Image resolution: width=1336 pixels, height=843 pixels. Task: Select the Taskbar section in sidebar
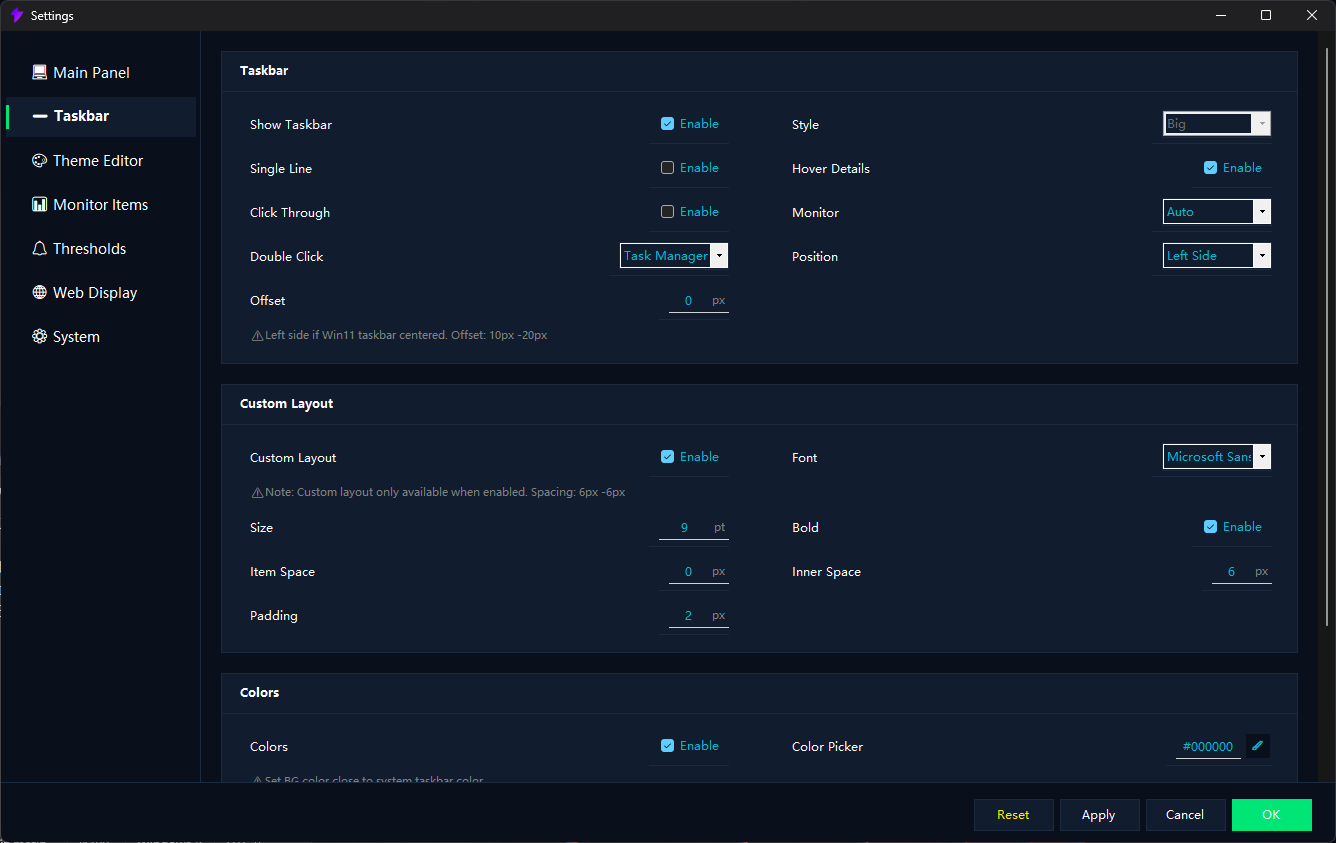coord(100,116)
